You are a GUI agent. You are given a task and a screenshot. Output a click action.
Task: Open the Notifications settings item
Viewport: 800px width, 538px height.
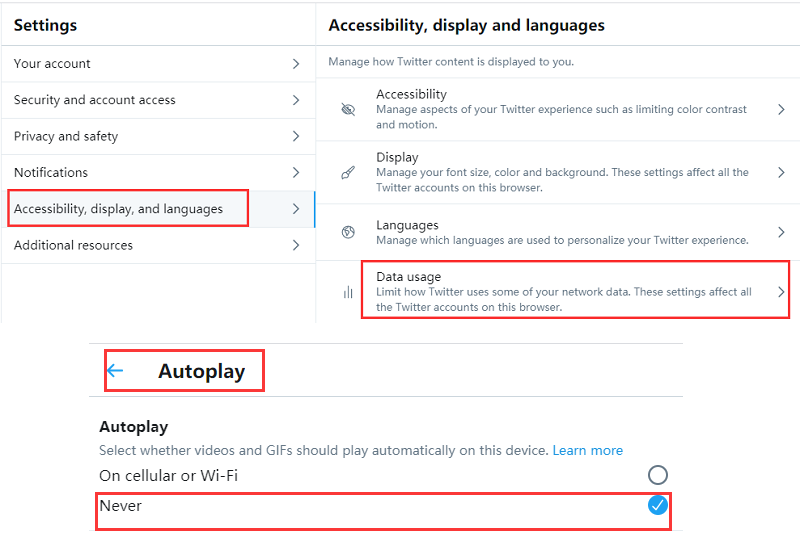pos(51,172)
